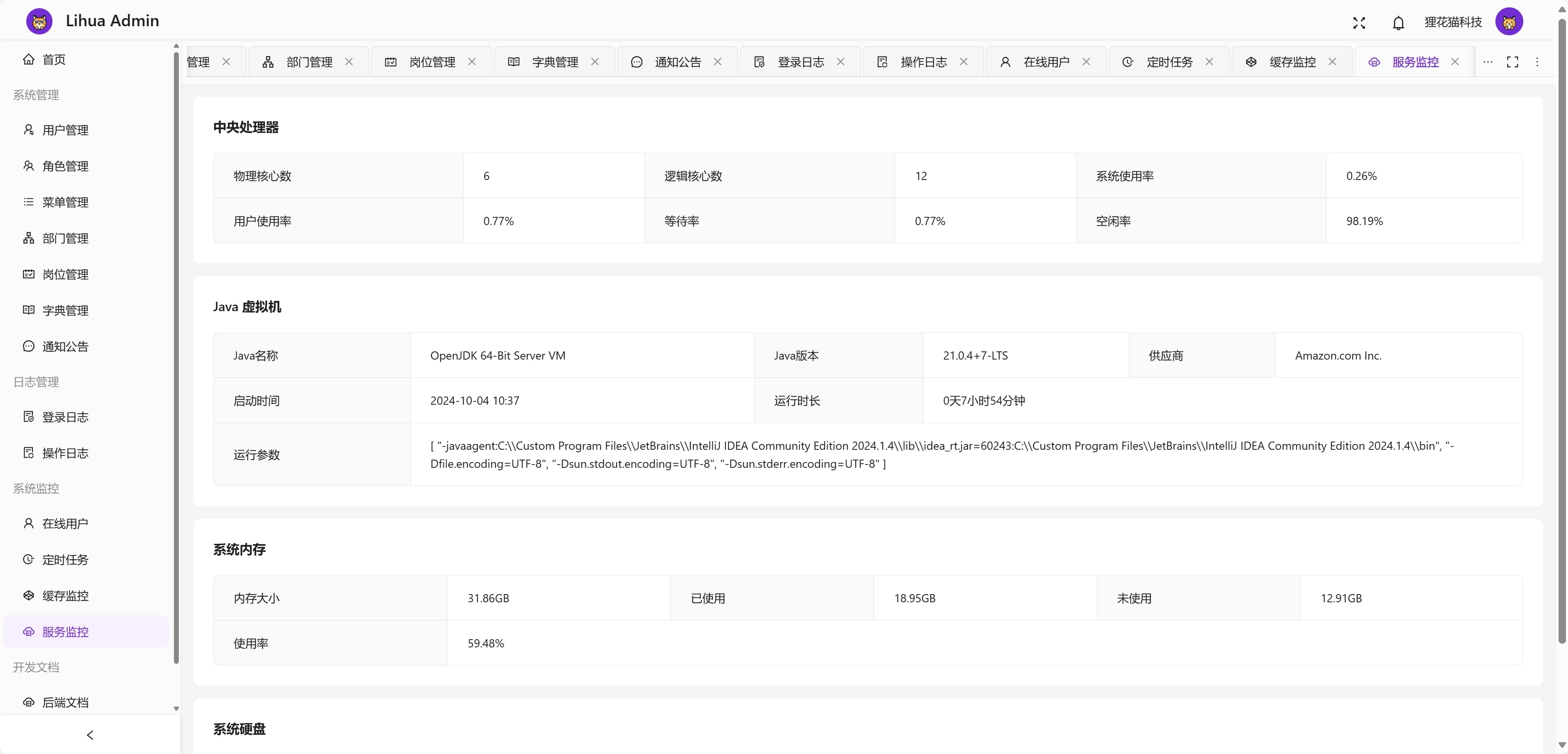This screenshot has height=754, width=1568.
Task: Open 用户管理 in the sidebar
Action: [x=87, y=130]
